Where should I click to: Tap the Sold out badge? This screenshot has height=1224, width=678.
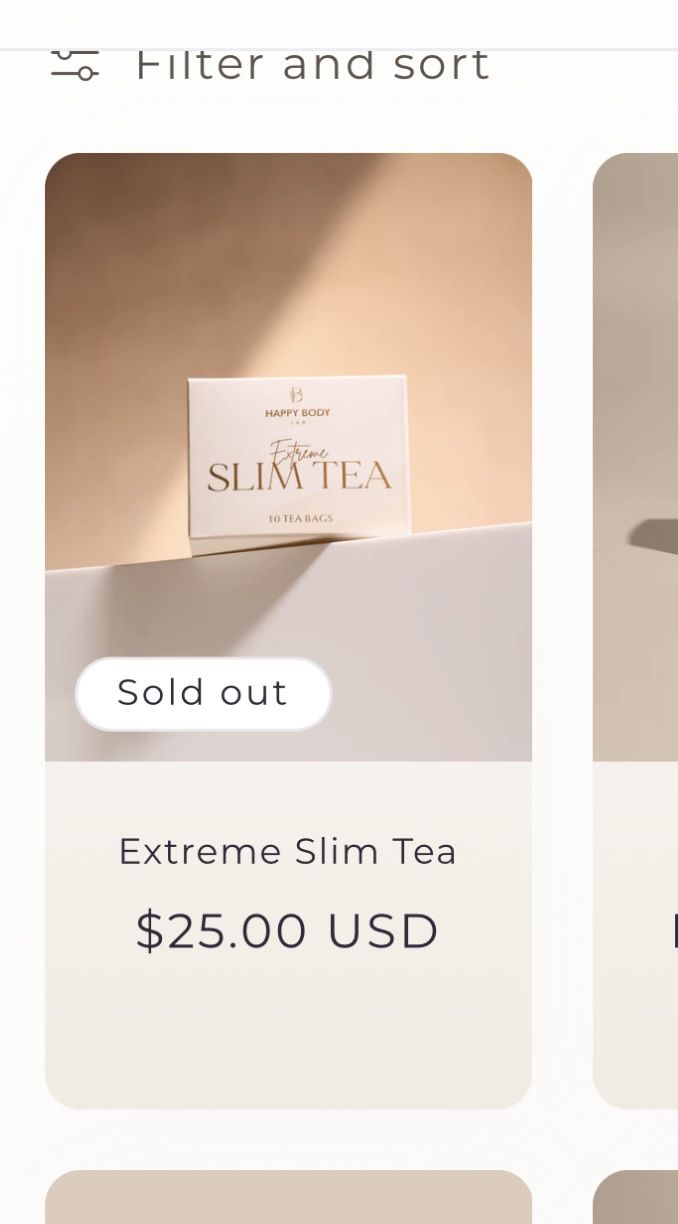point(203,693)
